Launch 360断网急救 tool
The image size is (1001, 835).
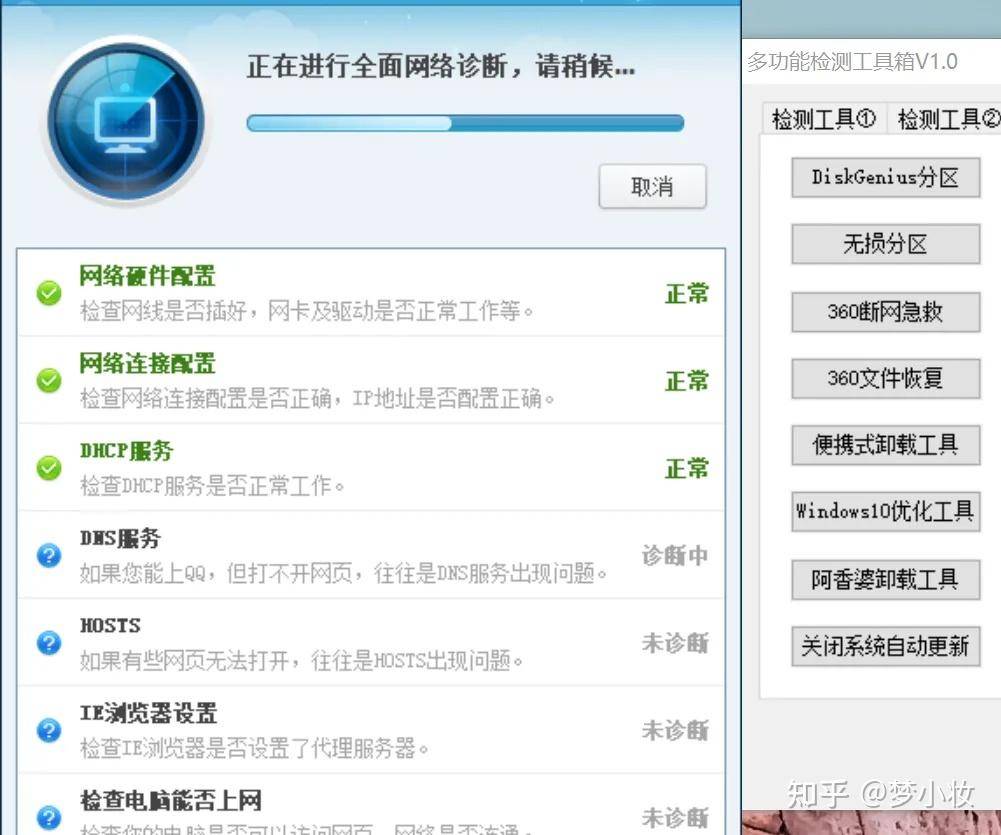pos(885,312)
